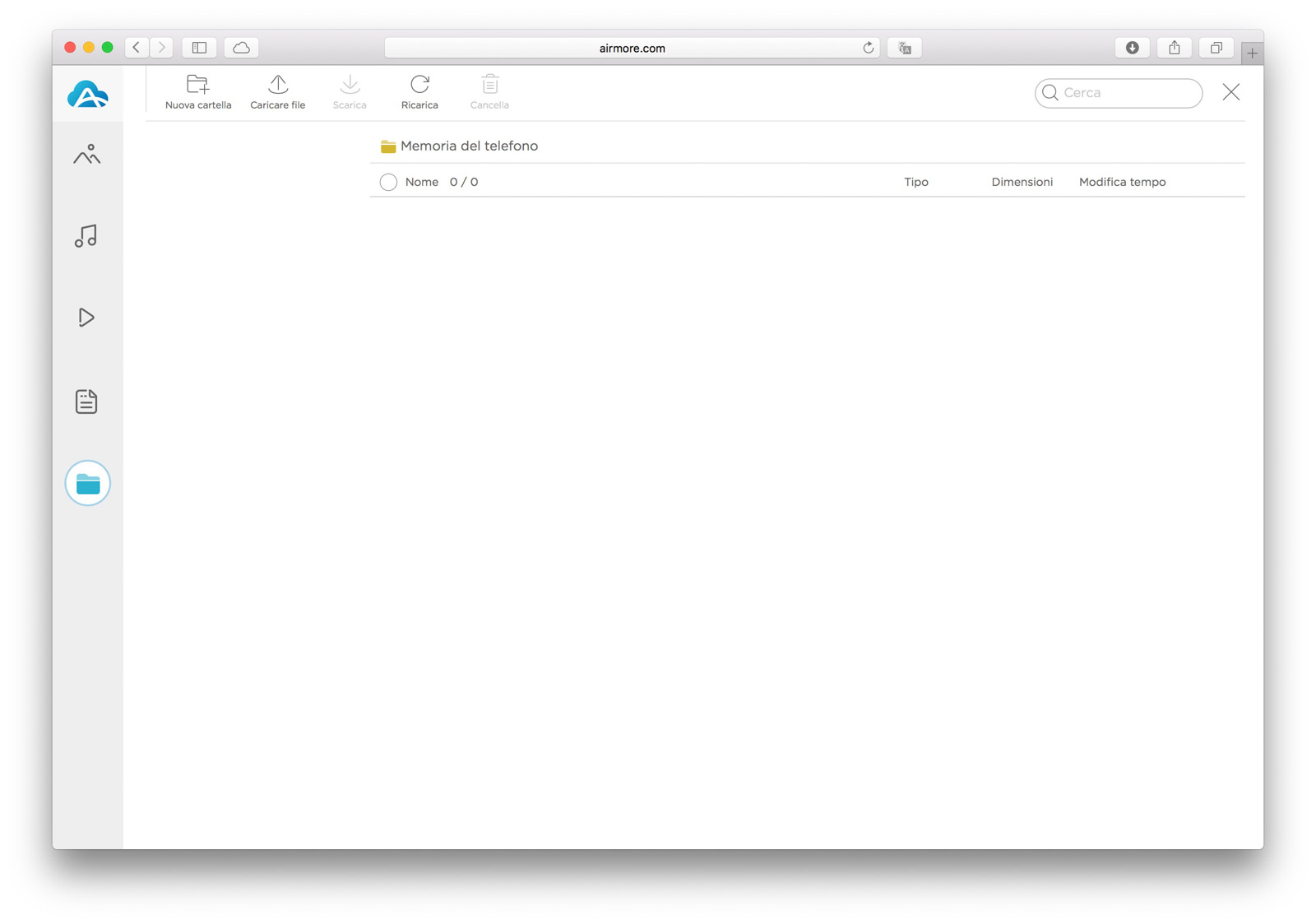The width and height of the screenshot is (1316, 924).
Task: Go forward in Safari history
Action: [161, 48]
